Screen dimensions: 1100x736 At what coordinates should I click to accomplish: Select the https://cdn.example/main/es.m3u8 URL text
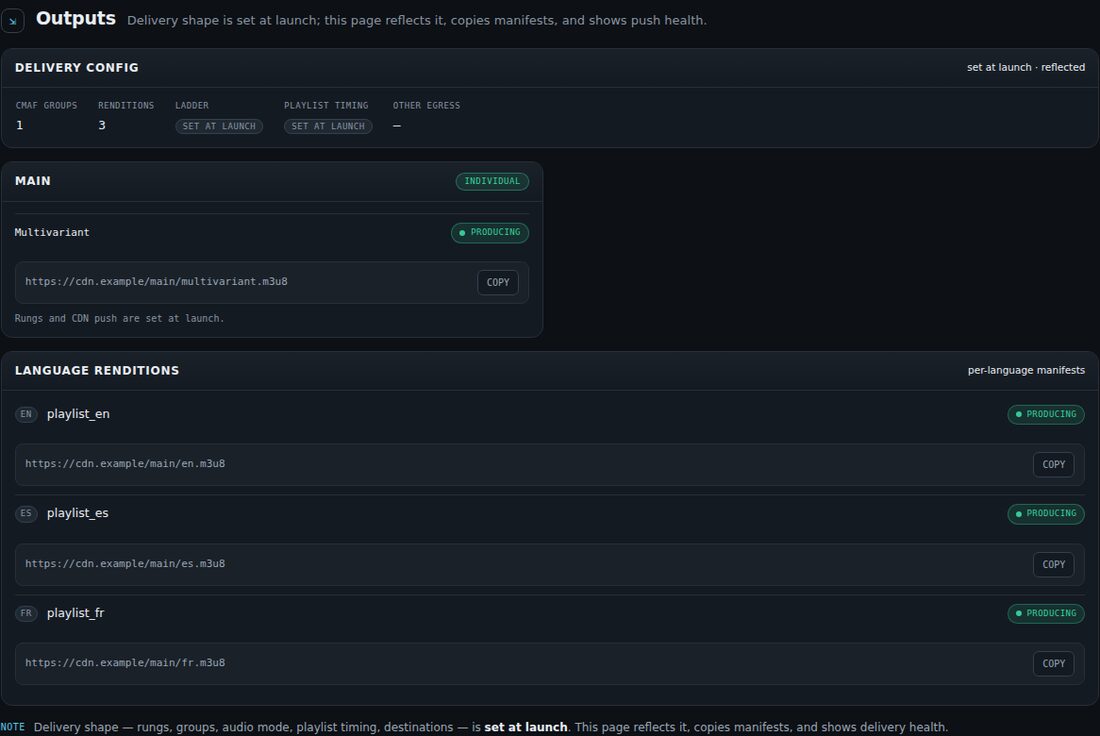(125, 563)
